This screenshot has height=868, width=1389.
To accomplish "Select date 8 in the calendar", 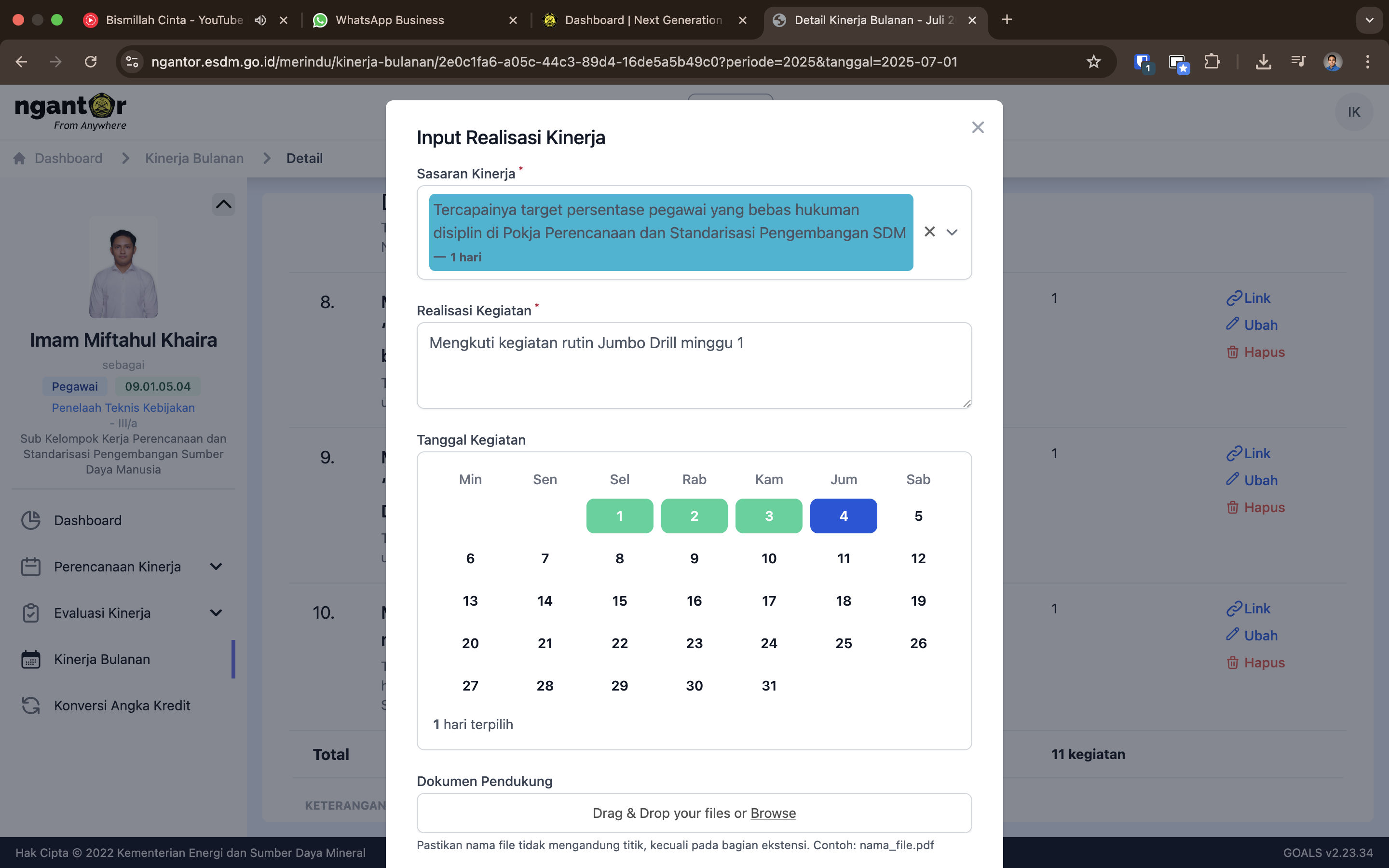I will click(x=619, y=558).
